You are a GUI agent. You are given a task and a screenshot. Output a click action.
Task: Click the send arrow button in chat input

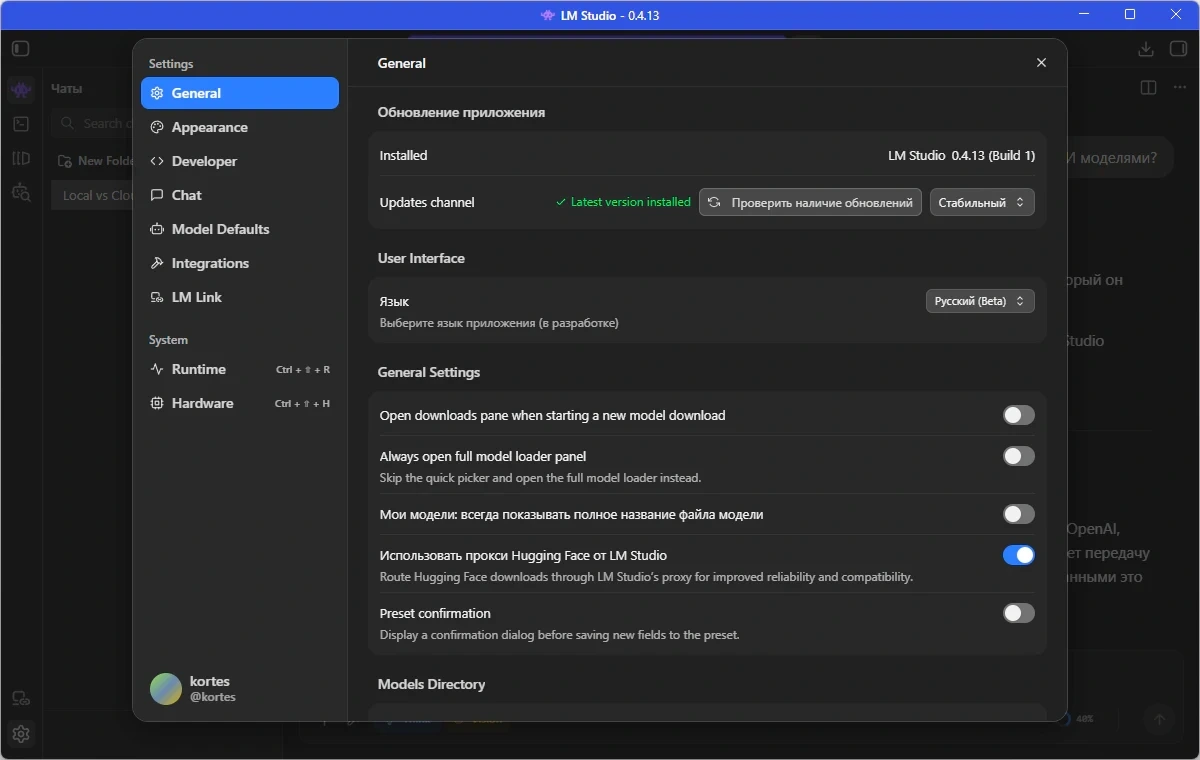(x=1160, y=719)
